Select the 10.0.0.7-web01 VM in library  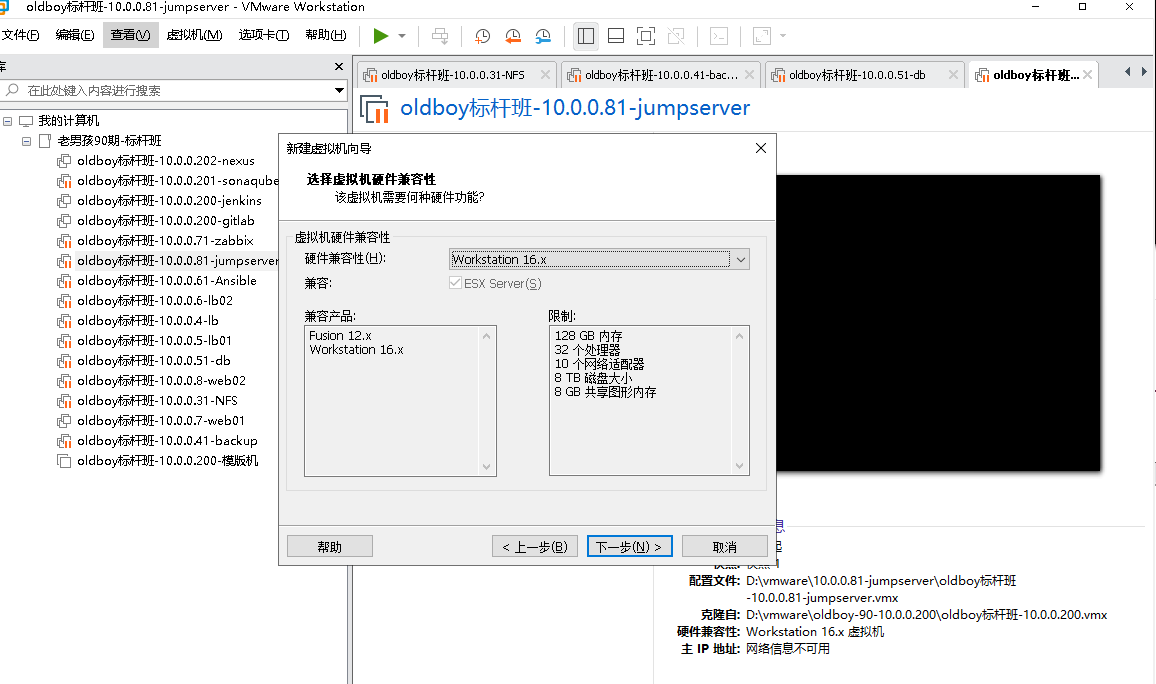[161, 420]
